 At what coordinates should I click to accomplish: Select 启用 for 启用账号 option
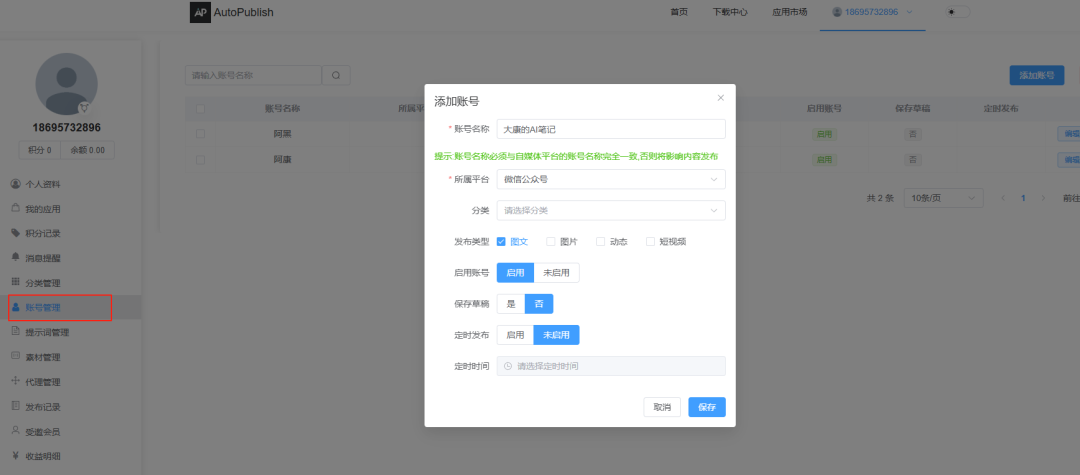click(515, 273)
